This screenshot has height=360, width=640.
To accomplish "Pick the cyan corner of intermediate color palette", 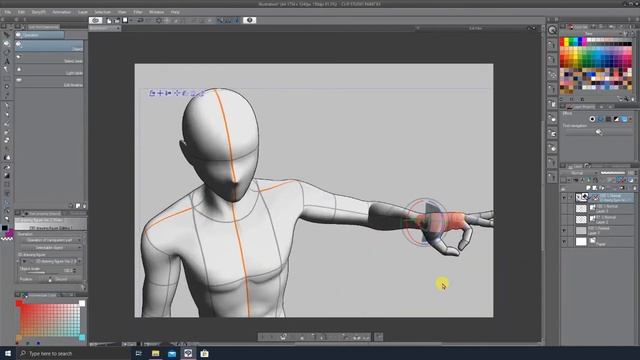I will coord(82,338).
